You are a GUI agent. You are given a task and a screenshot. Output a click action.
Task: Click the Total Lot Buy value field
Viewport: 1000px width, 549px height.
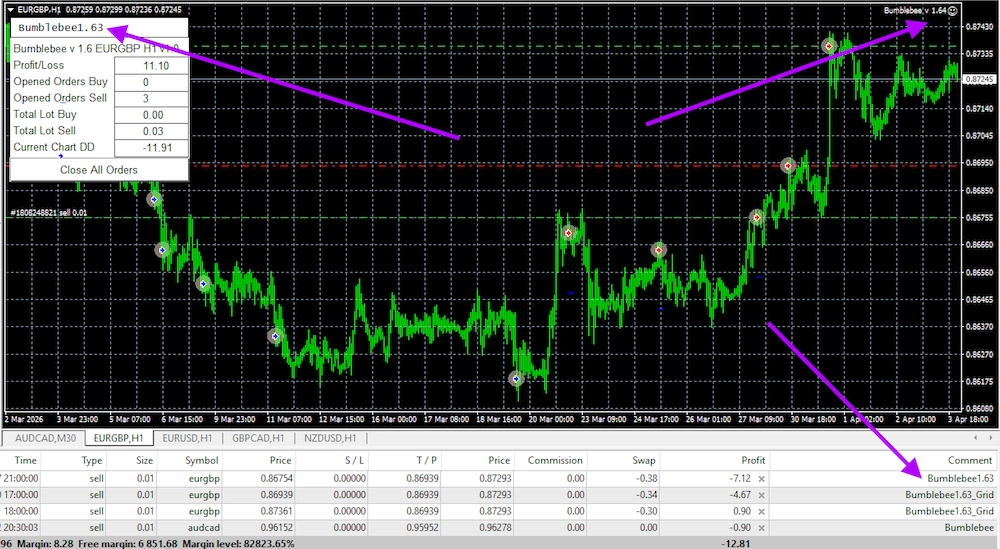(x=151, y=115)
